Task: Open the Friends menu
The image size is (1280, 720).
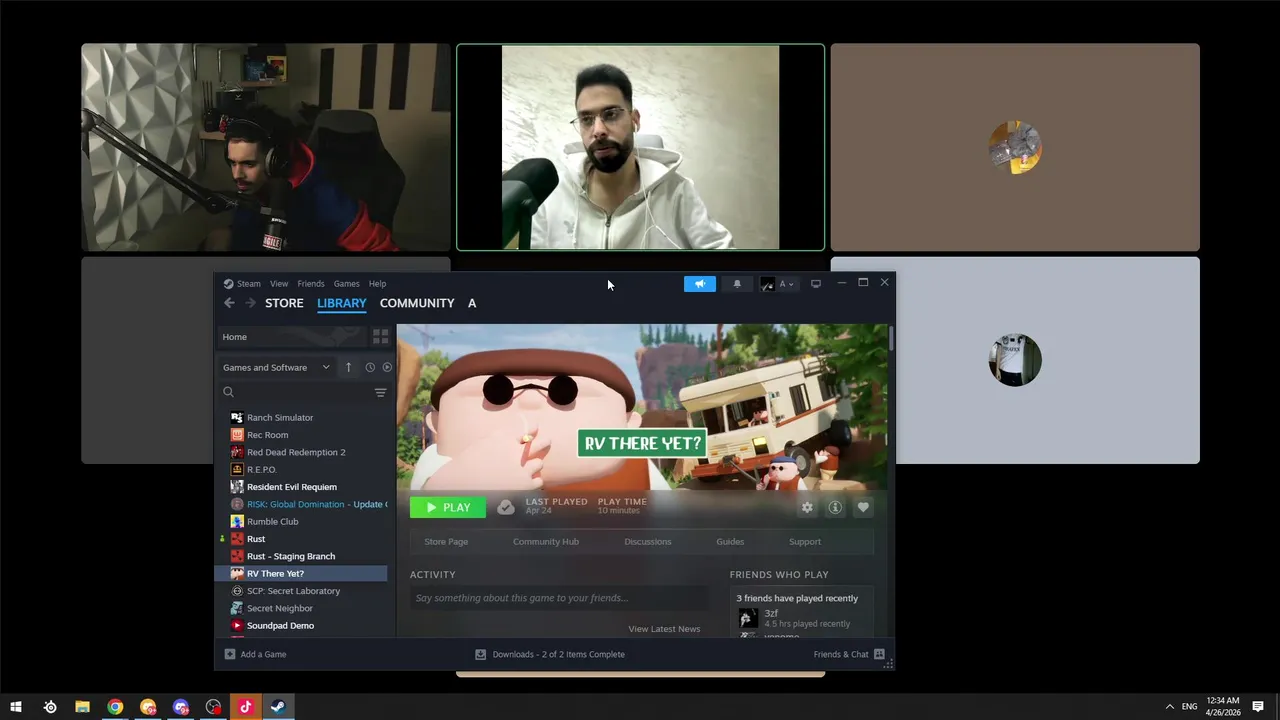Action: pyautogui.click(x=311, y=284)
